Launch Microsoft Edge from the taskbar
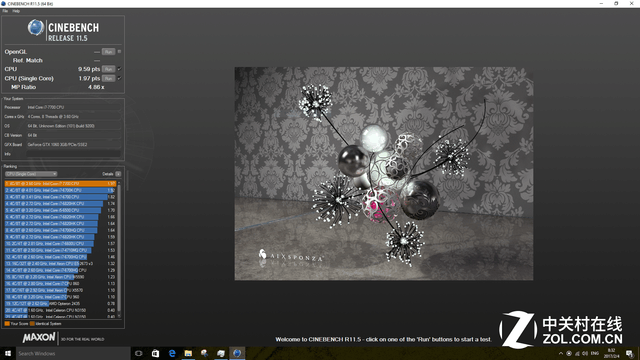Viewport: 640px width, 360px height. (172, 353)
